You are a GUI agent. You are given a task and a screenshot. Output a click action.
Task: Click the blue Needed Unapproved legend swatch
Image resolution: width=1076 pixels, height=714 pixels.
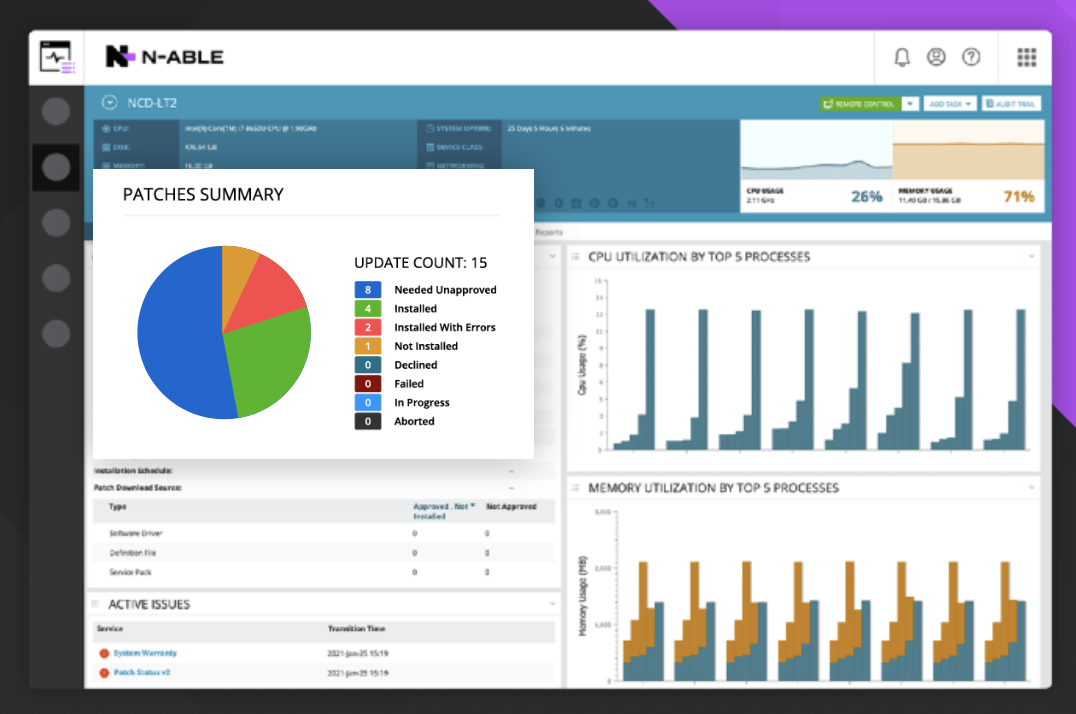tap(368, 290)
